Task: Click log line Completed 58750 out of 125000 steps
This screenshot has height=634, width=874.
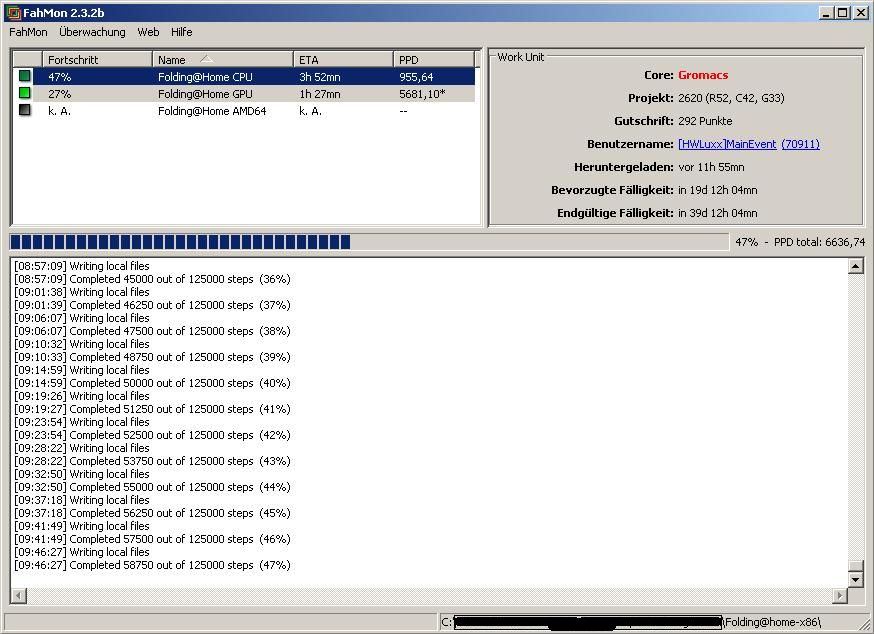Action: click(152, 565)
